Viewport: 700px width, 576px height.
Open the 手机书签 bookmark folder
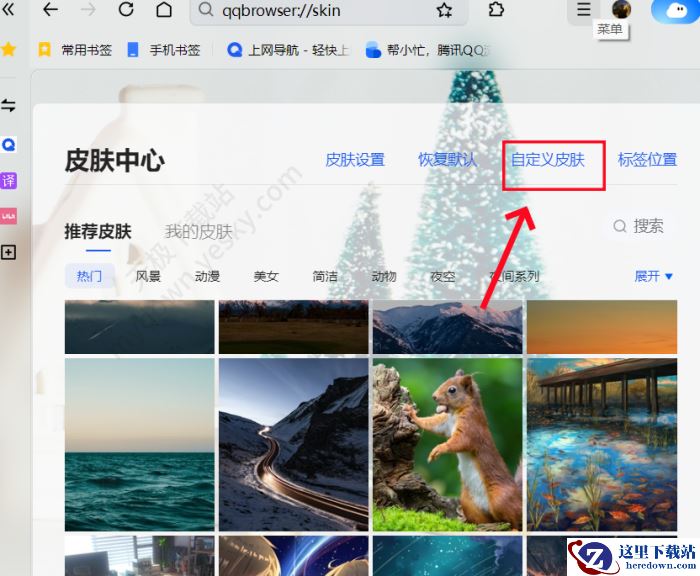163,50
